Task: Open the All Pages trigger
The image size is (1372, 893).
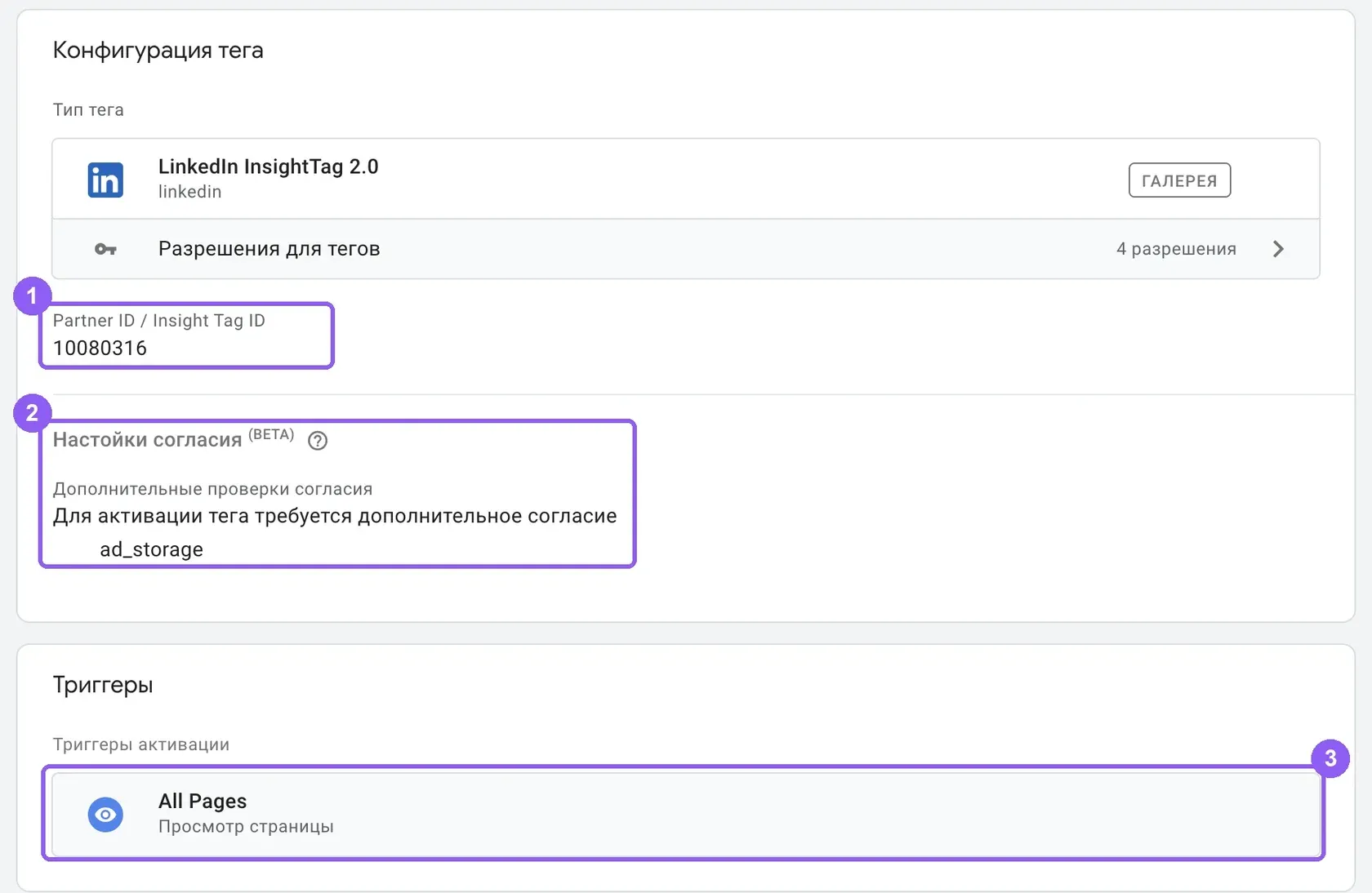Action: coord(686,814)
